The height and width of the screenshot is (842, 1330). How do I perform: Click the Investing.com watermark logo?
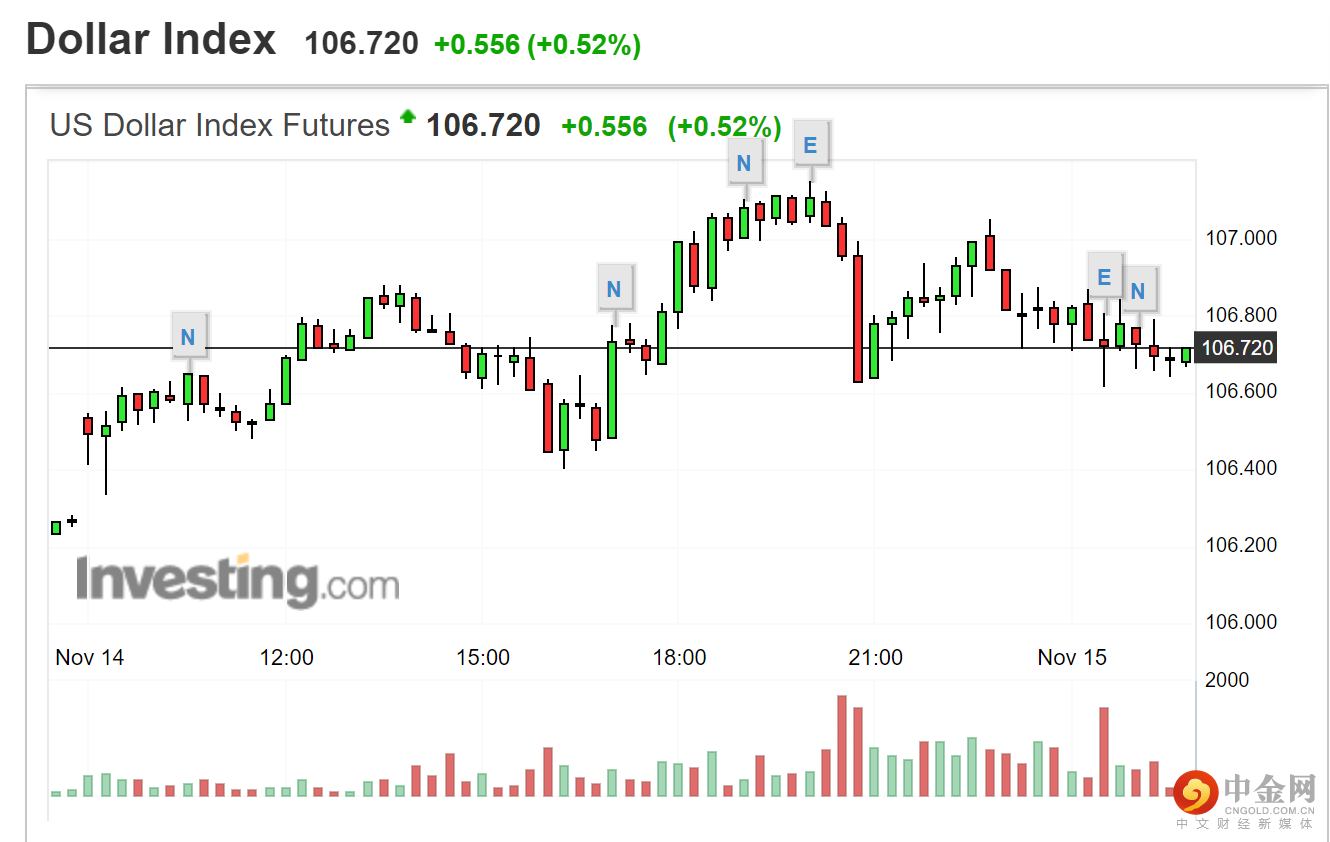pyautogui.click(x=238, y=581)
